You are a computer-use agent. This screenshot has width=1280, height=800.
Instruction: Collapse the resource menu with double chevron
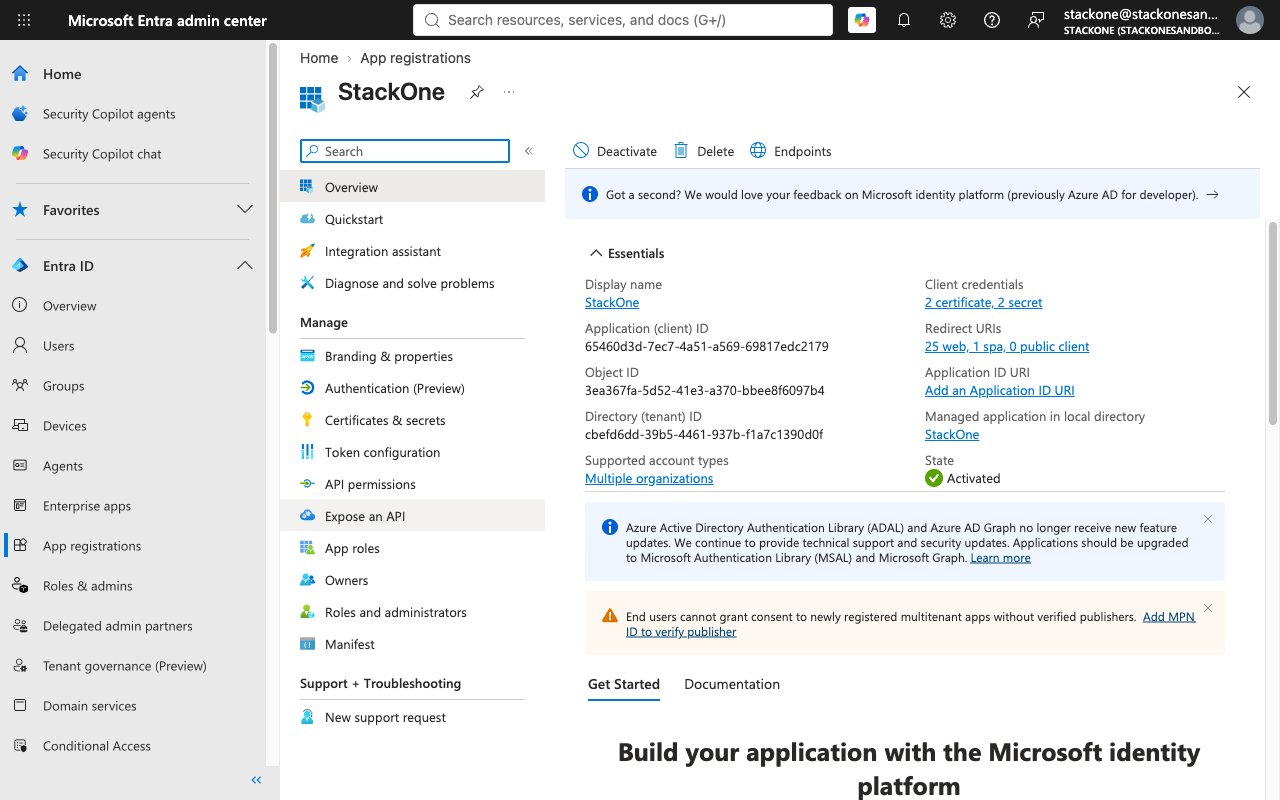click(529, 151)
